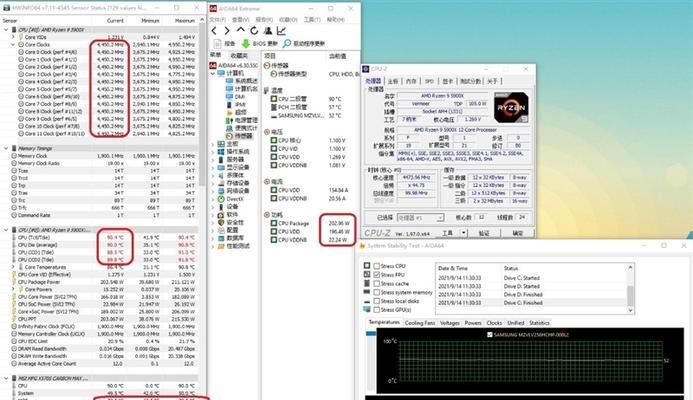Select the 传感器 sensor item in AIDA64 tree
This screenshot has height=400, width=693.
click(x=239, y=136)
